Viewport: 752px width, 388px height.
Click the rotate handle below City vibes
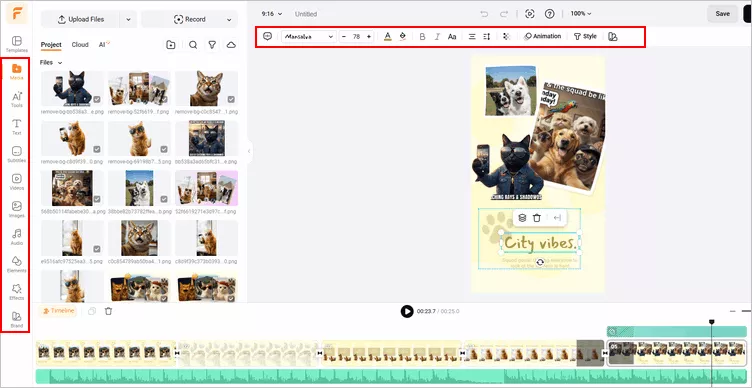click(540, 262)
